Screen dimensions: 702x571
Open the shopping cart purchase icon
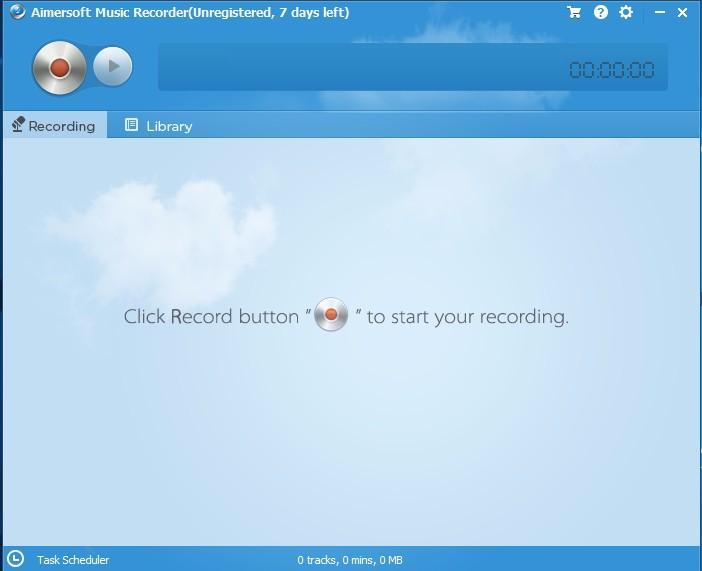click(x=574, y=12)
